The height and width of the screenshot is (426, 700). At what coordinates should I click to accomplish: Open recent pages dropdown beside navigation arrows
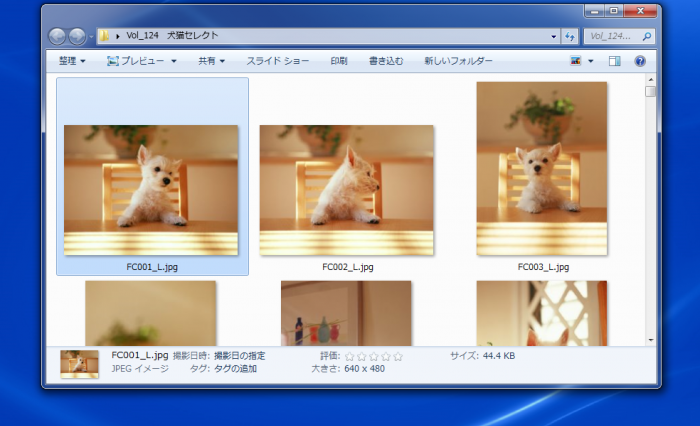(x=91, y=37)
